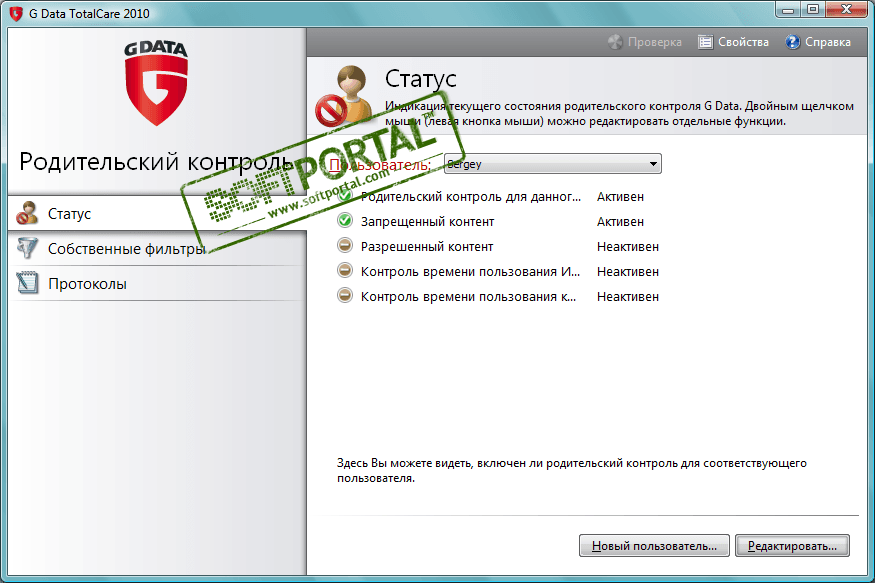Click the Собственные фильтры funnel icon

click(x=27, y=248)
